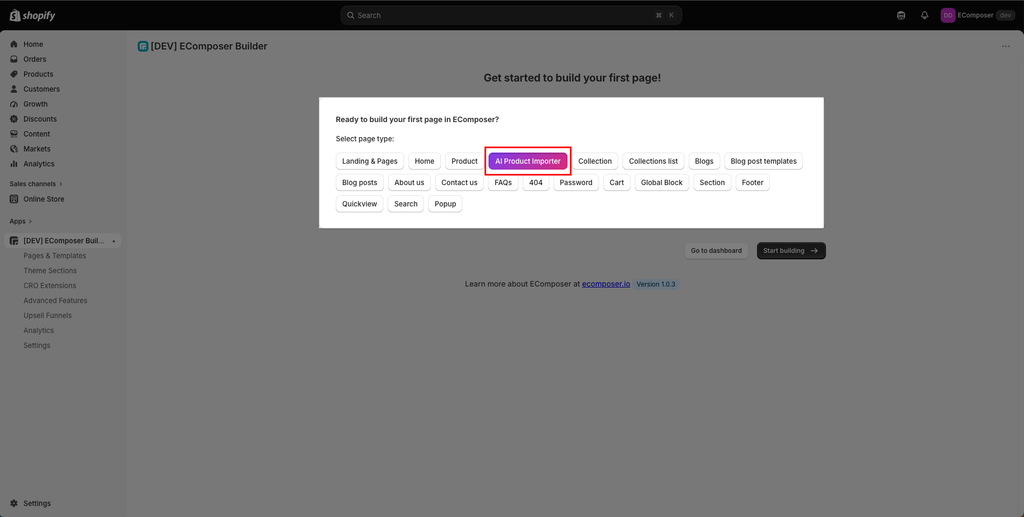Select the Search page type
The height and width of the screenshot is (517, 1024).
[x=406, y=204]
